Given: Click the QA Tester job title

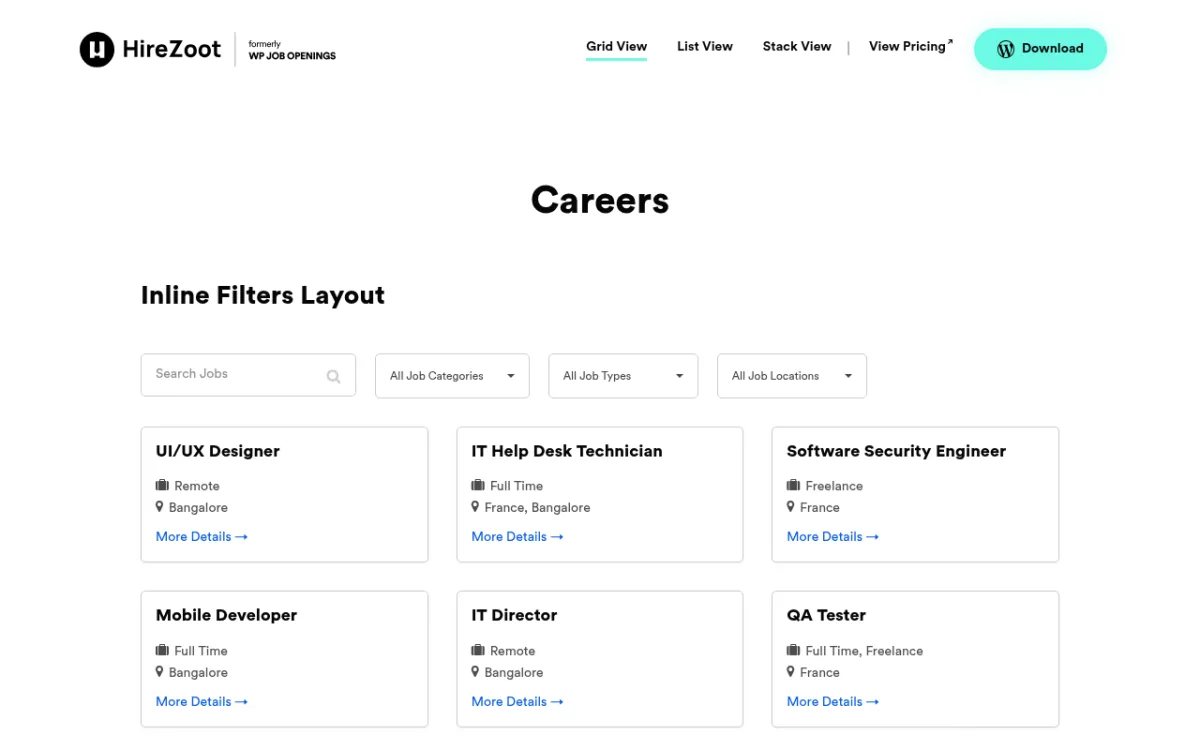Looking at the screenshot, I should pos(826,615).
